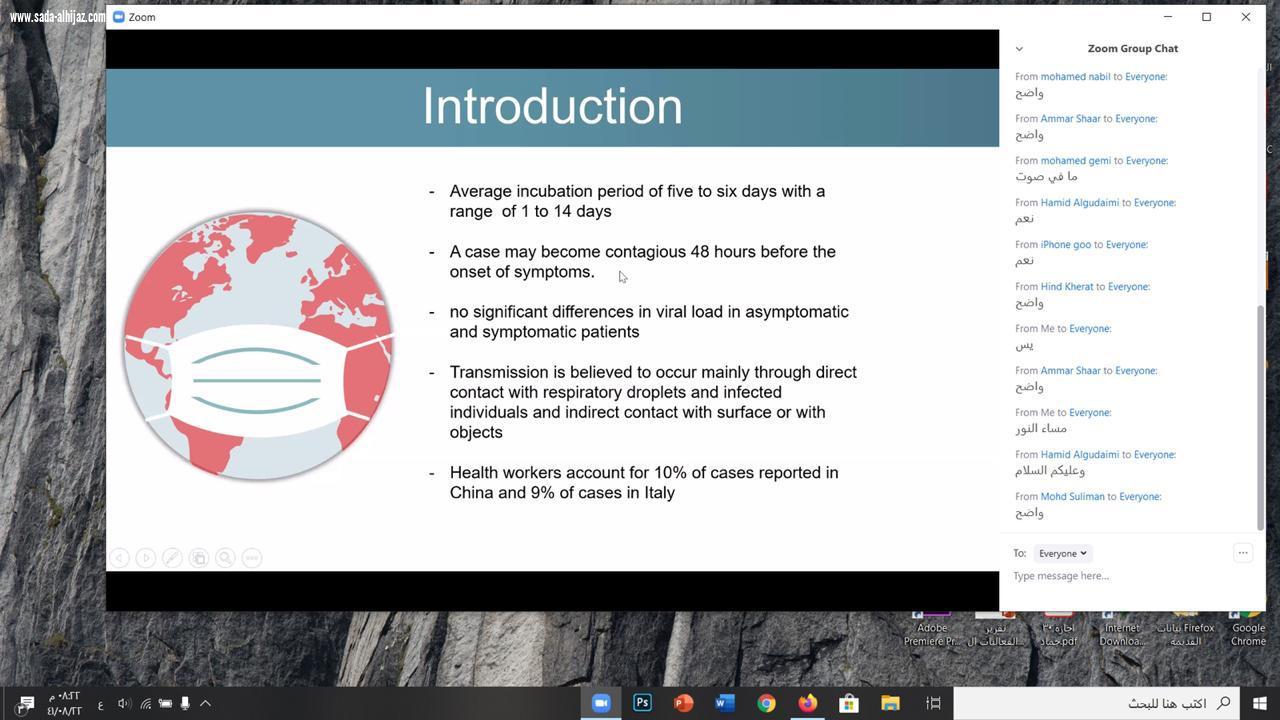Go to previous slide in presentation controls
Viewport: 1280px width, 720px height.
[x=119, y=558]
